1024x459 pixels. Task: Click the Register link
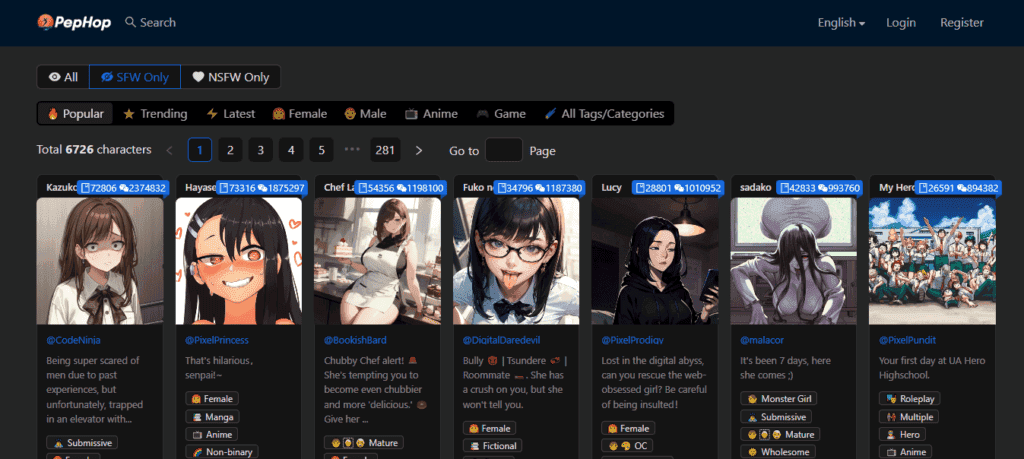pyautogui.click(x=961, y=22)
